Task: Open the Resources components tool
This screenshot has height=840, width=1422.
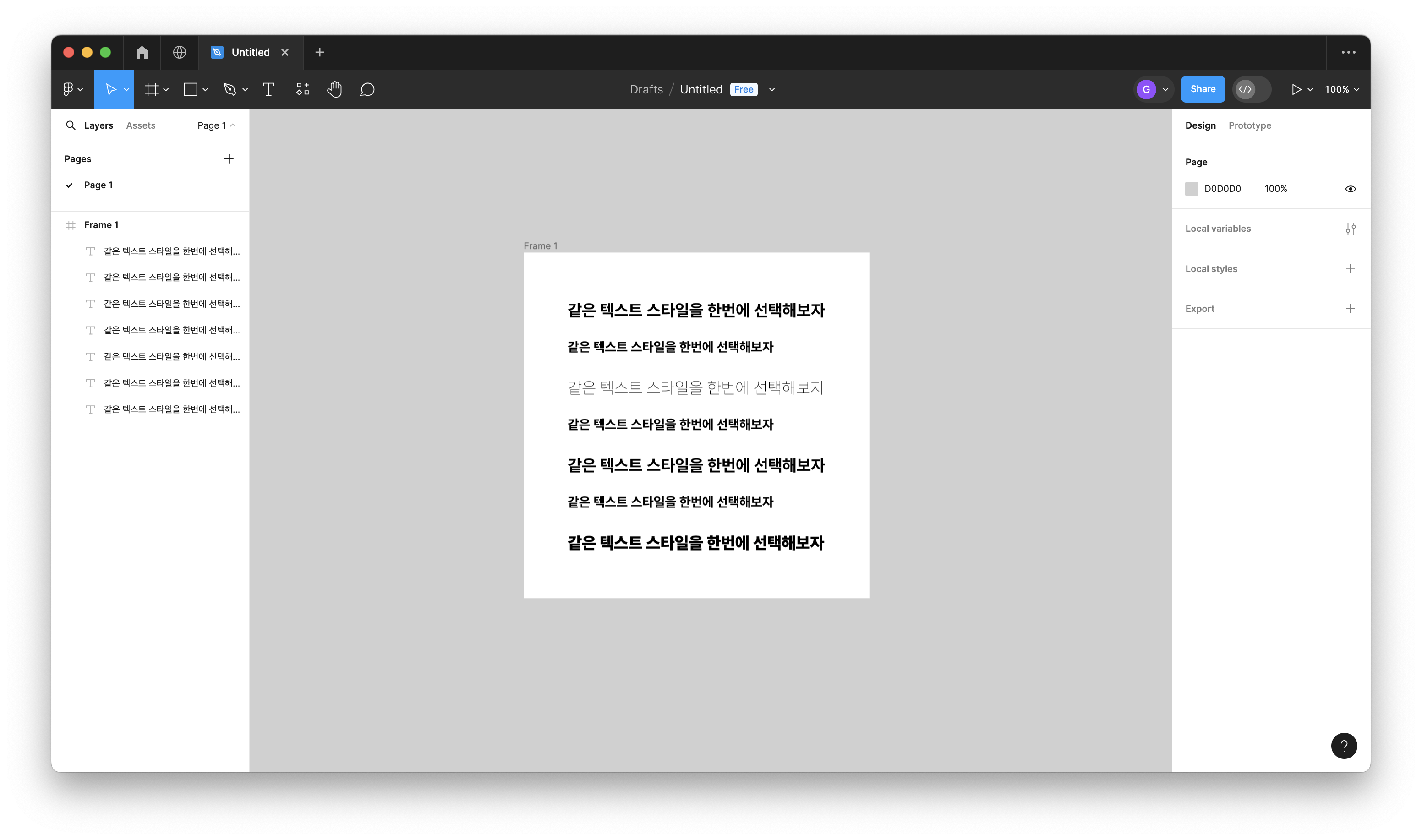Action: [302, 89]
